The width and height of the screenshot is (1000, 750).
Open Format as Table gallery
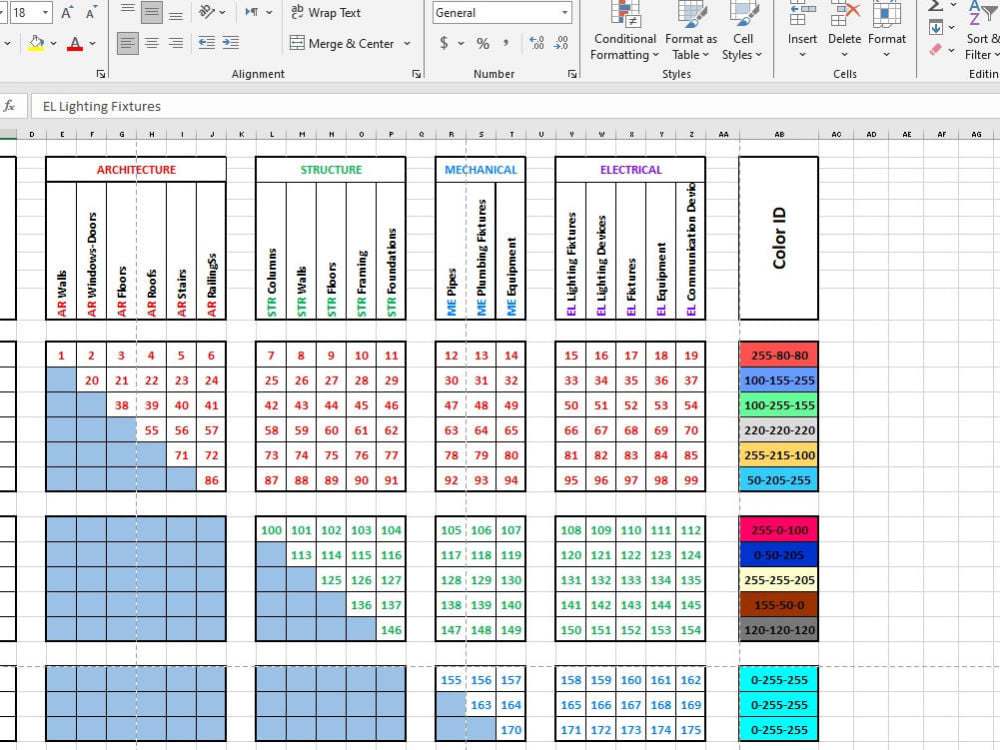pyautogui.click(x=691, y=32)
